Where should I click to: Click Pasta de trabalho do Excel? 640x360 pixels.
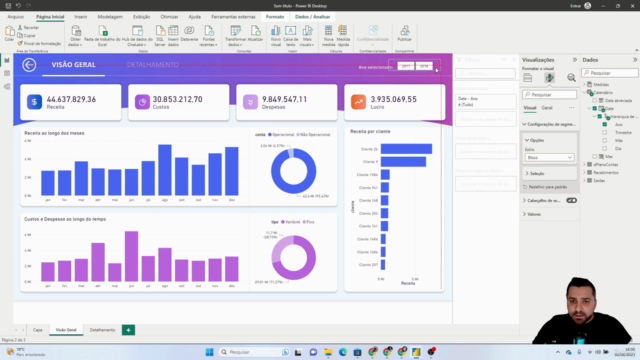[102, 36]
